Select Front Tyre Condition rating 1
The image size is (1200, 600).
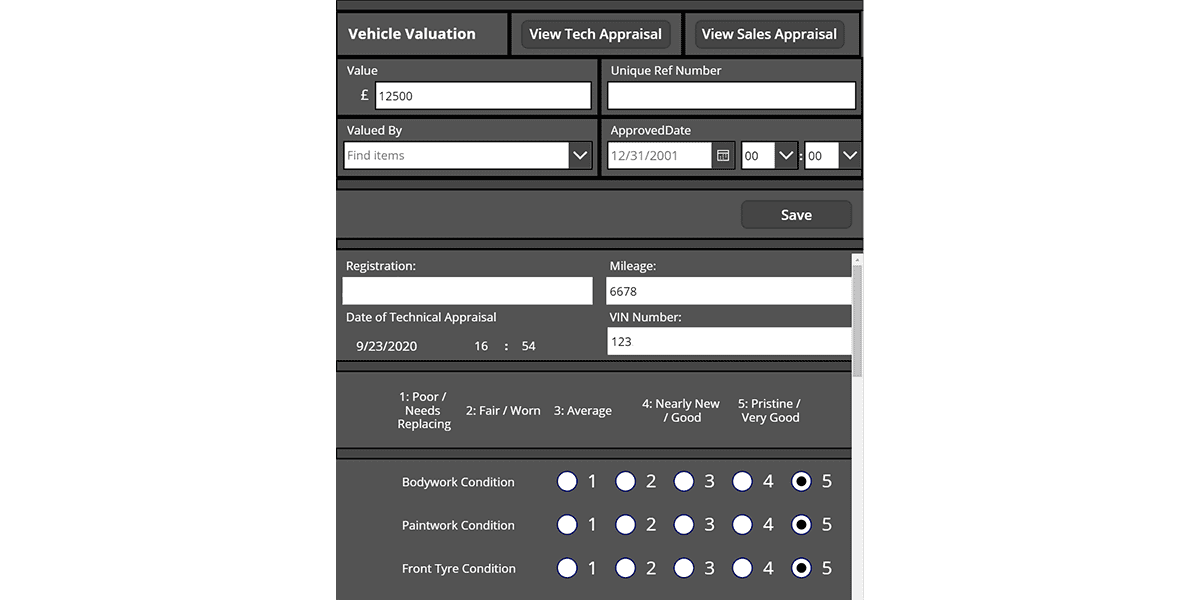(x=567, y=568)
